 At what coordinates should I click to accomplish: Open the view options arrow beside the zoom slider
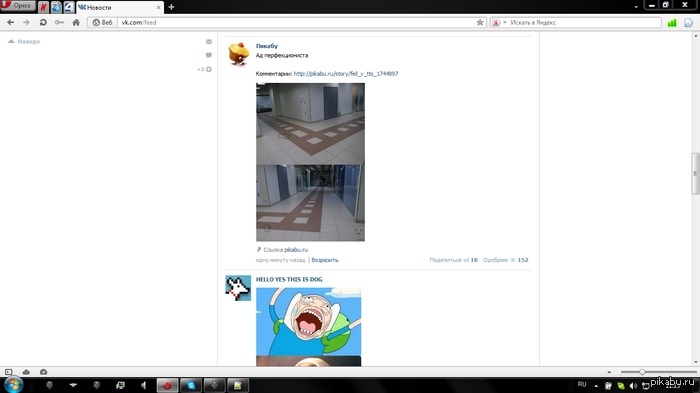609,372
